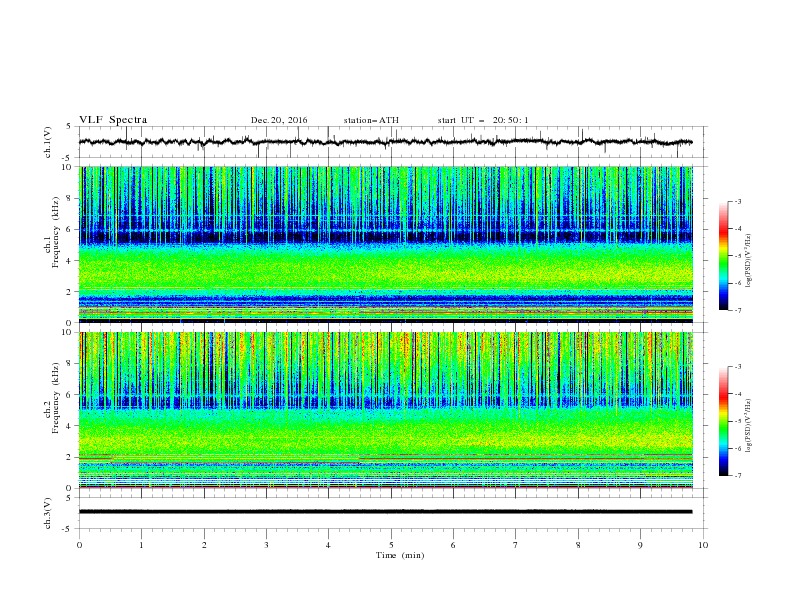
Task: Click the "VLF Spectra" plot title
Action: [113, 120]
